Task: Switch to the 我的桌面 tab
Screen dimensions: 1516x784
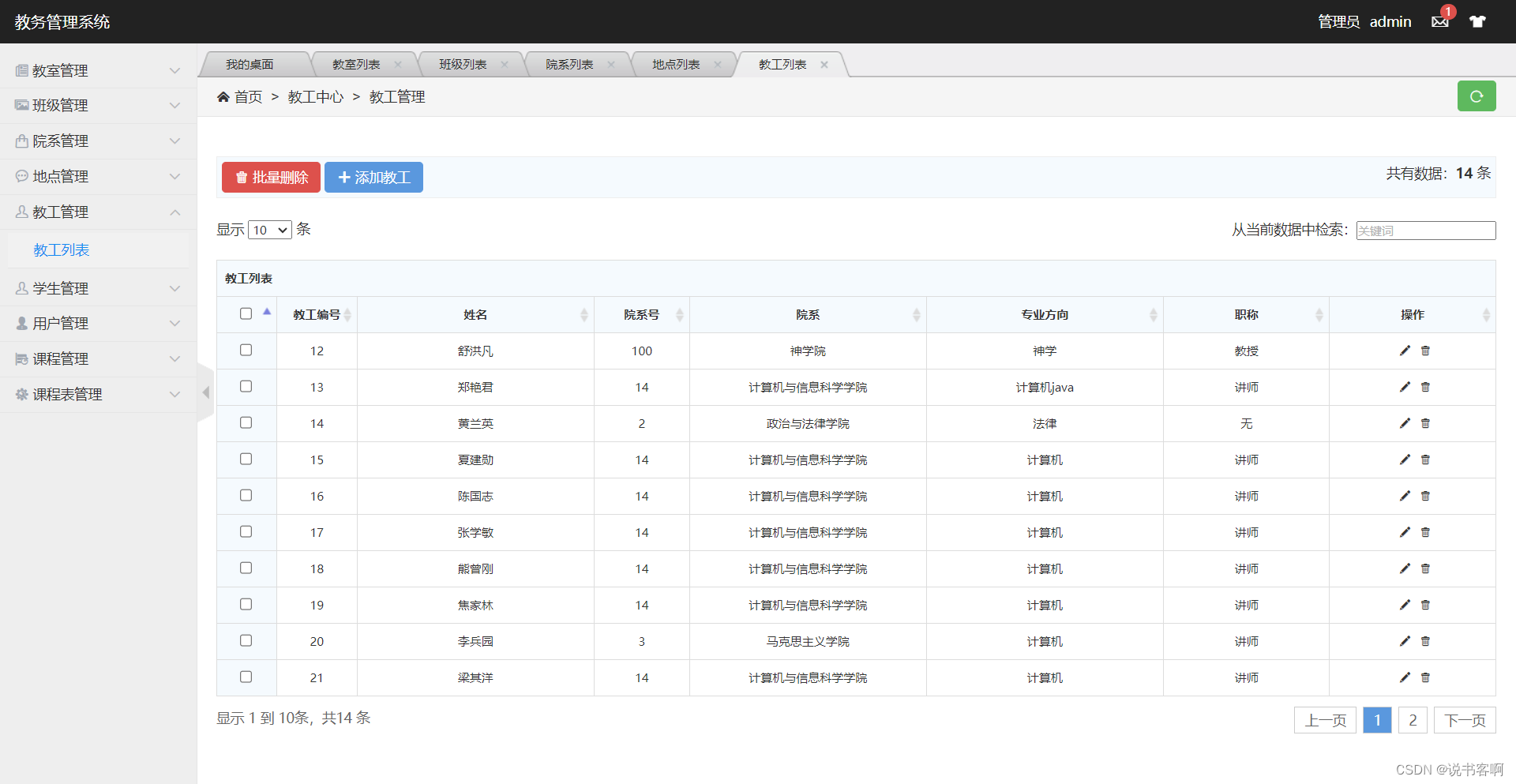Action: [x=250, y=65]
